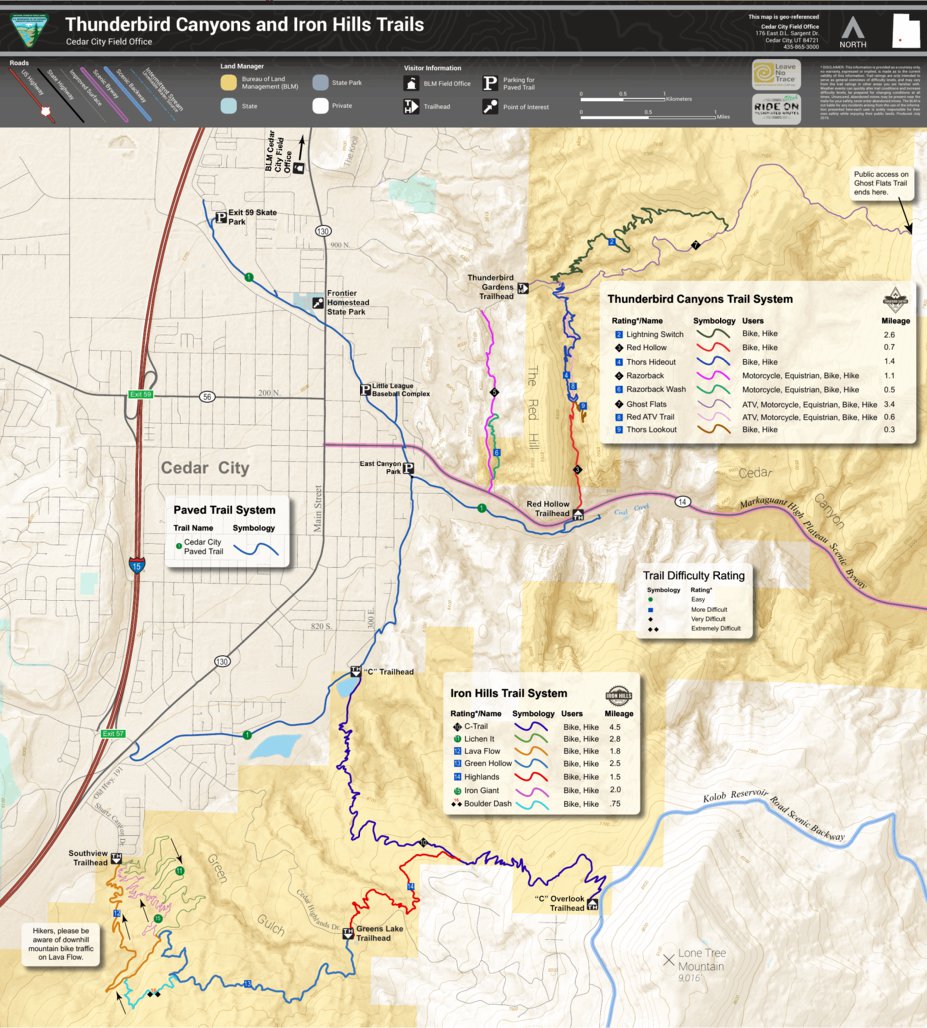927x1028 pixels.
Task: Click the Exit 59 Skate Park parking icon
Action: [x=221, y=217]
